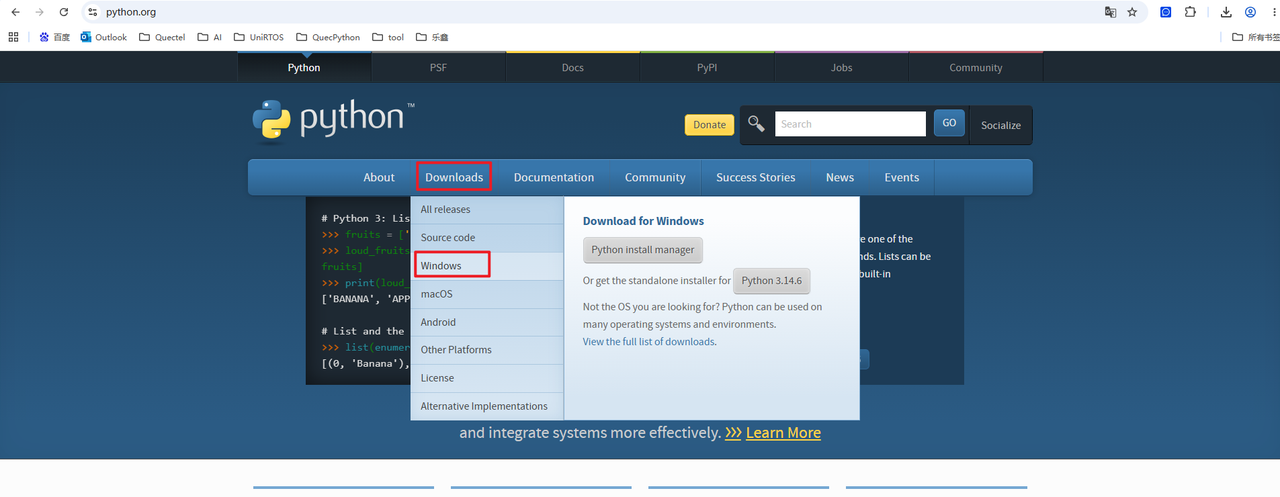The width and height of the screenshot is (1280, 497).
Task: Open site information icon in address bar
Action: pyautogui.click(x=92, y=12)
